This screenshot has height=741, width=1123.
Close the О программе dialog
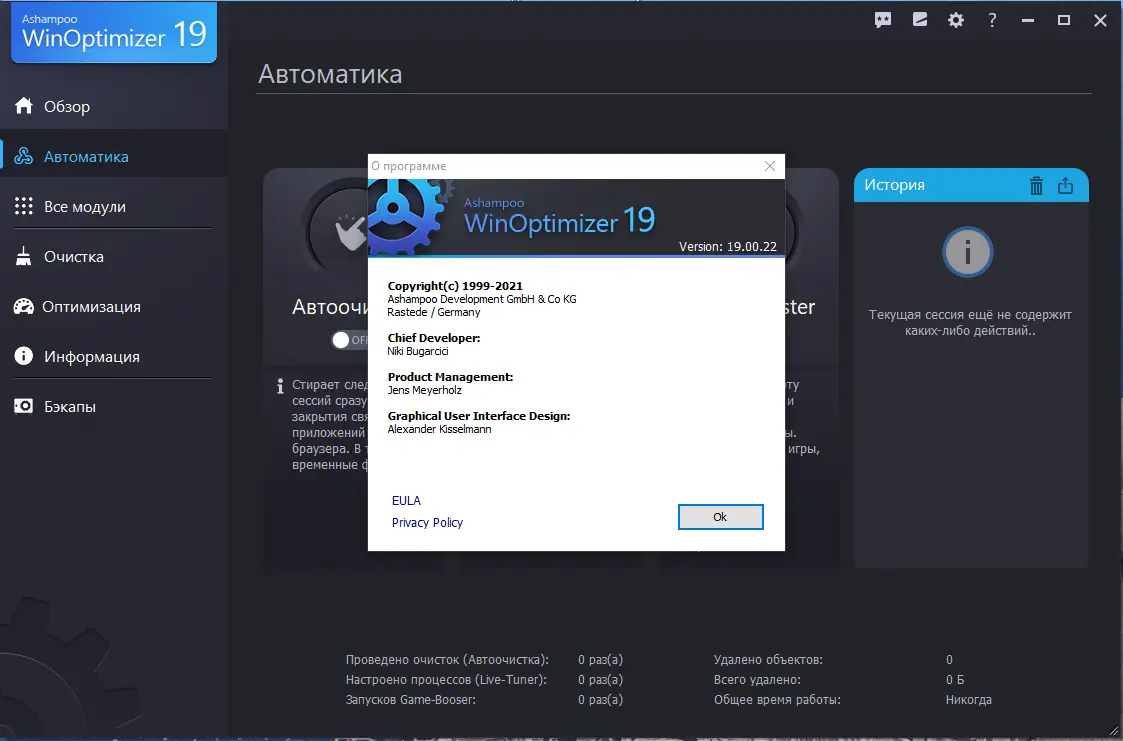point(770,166)
